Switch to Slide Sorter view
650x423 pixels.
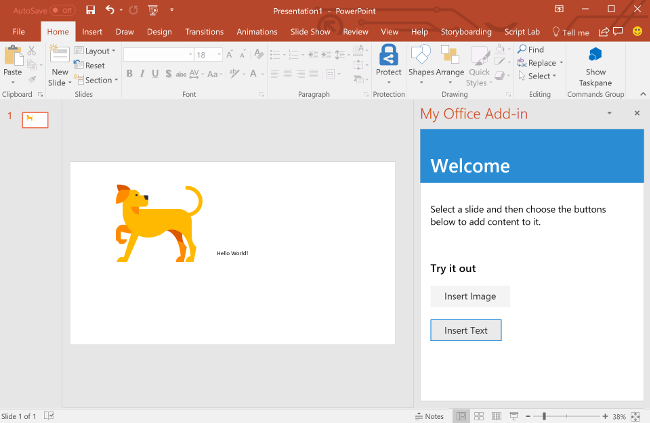point(479,416)
